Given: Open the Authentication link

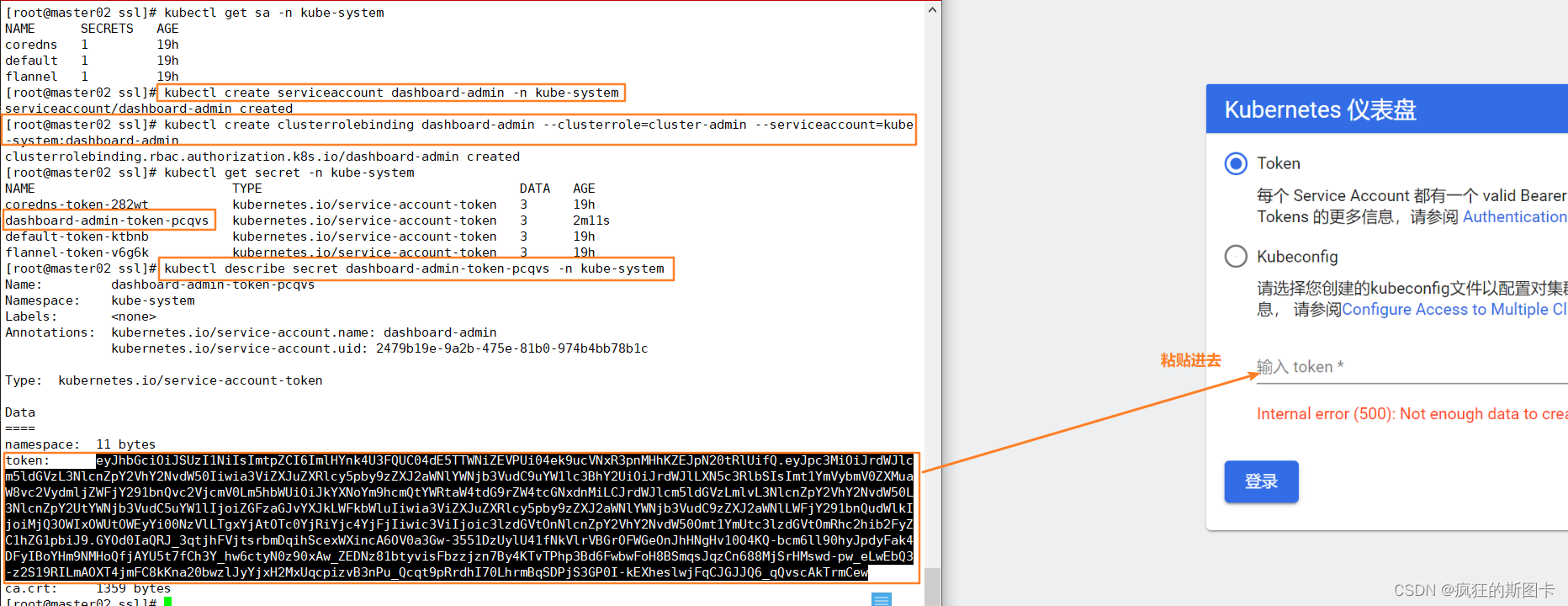Looking at the screenshot, I should pos(1515,217).
